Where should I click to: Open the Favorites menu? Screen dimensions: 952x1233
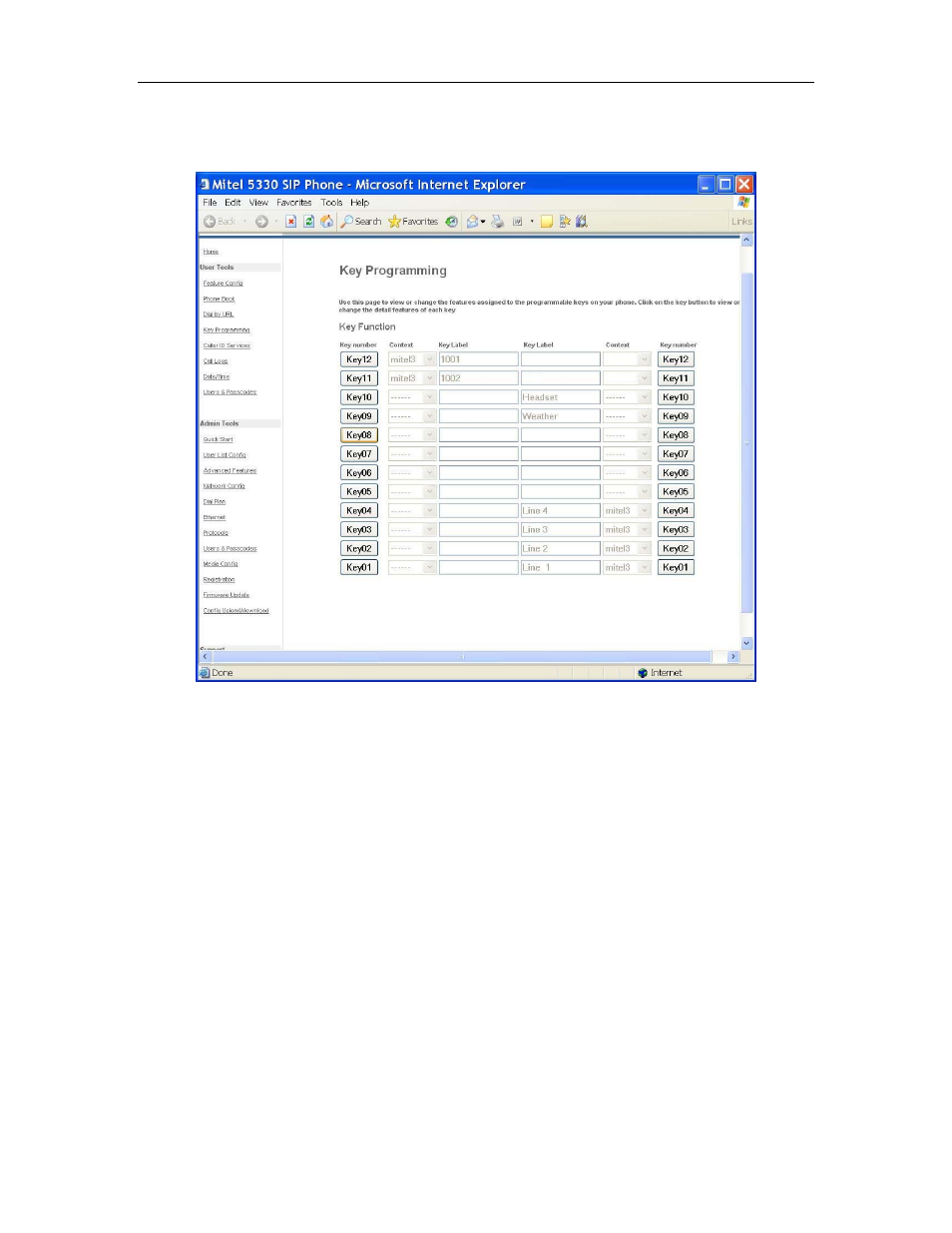294,203
